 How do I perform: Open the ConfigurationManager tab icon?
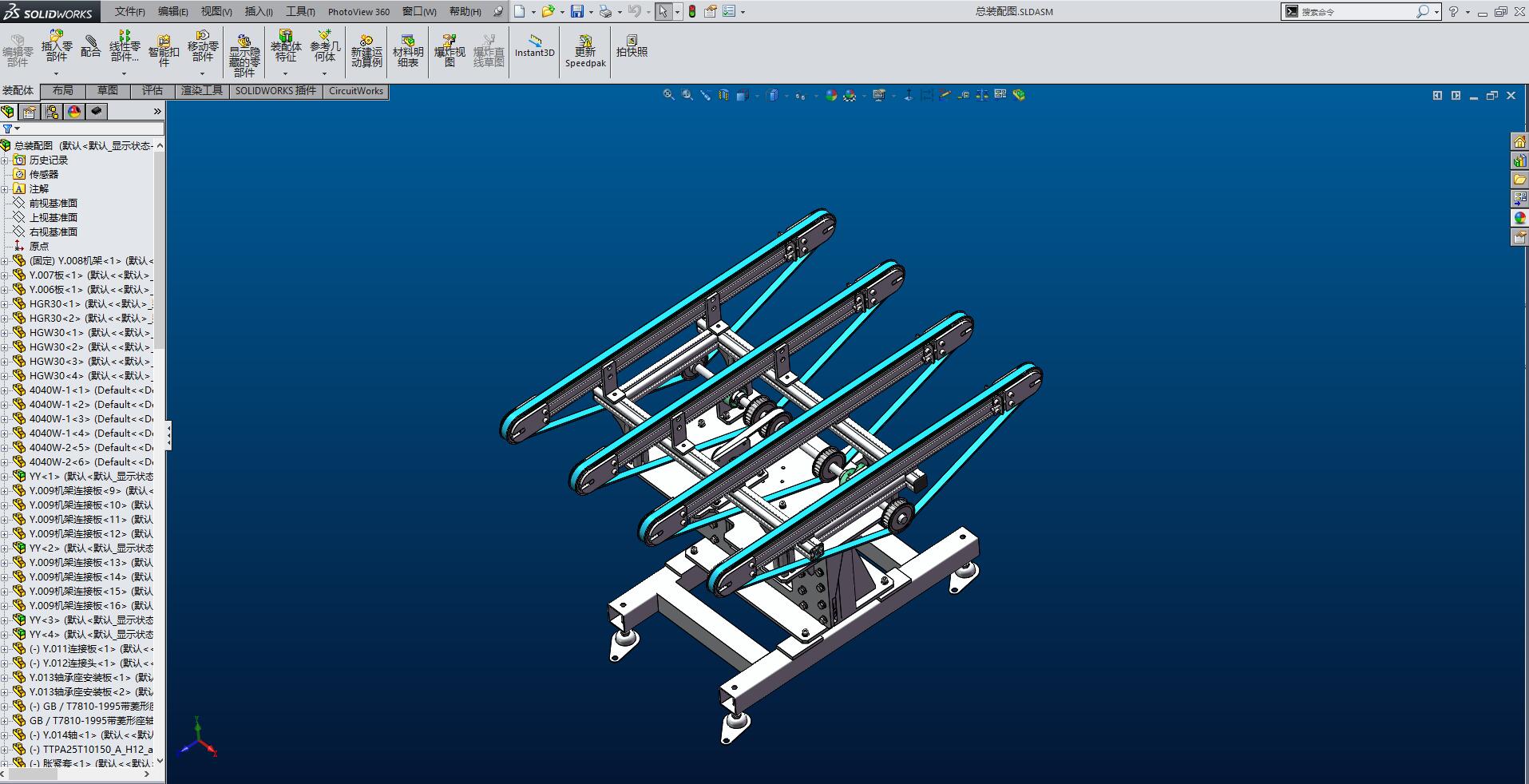click(x=52, y=112)
